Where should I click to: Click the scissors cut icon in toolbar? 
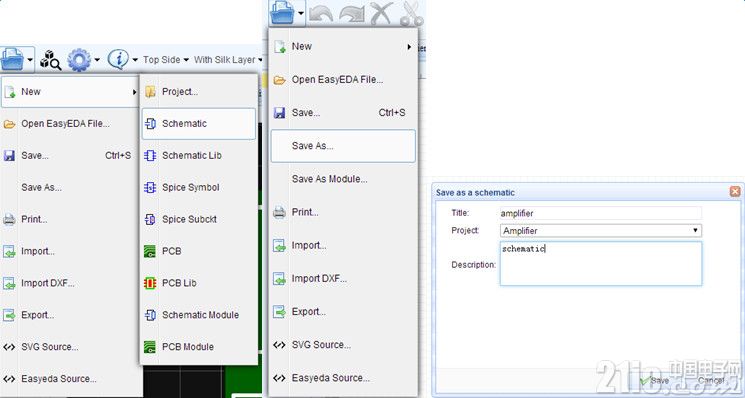(x=411, y=13)
